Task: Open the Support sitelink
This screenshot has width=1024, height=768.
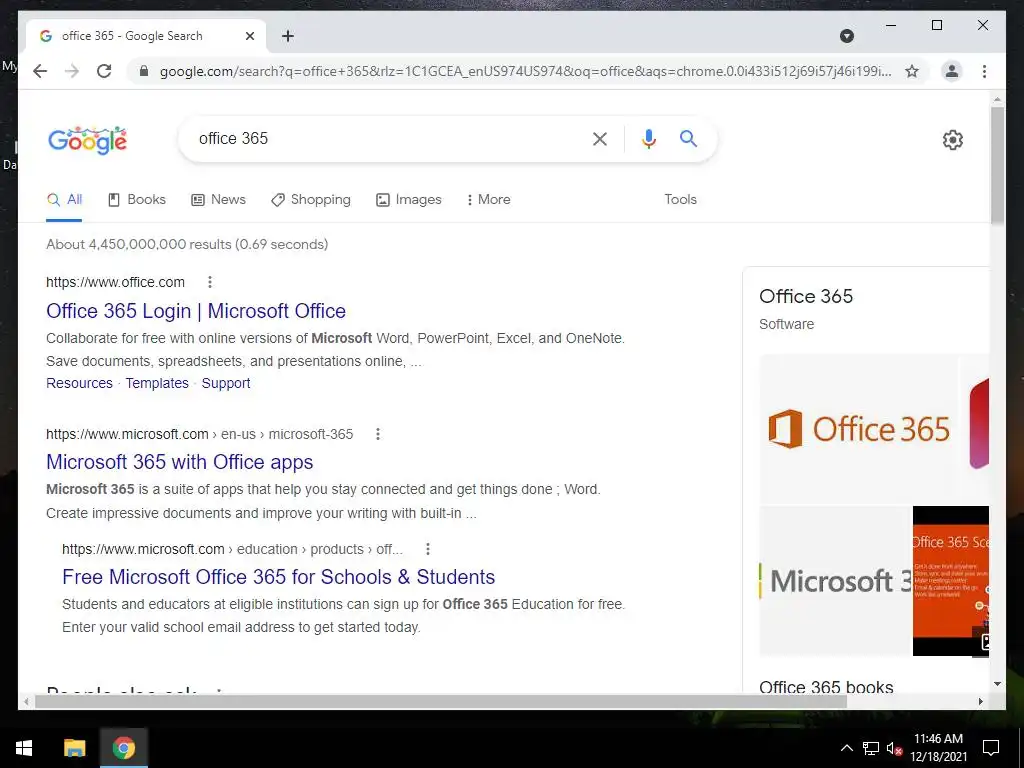Action: [226, 383]
